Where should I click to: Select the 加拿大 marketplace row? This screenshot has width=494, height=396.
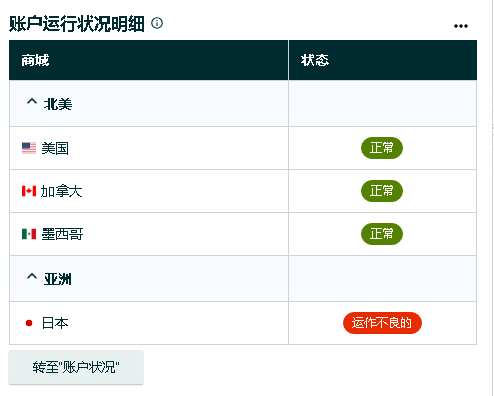pos(243,191)
